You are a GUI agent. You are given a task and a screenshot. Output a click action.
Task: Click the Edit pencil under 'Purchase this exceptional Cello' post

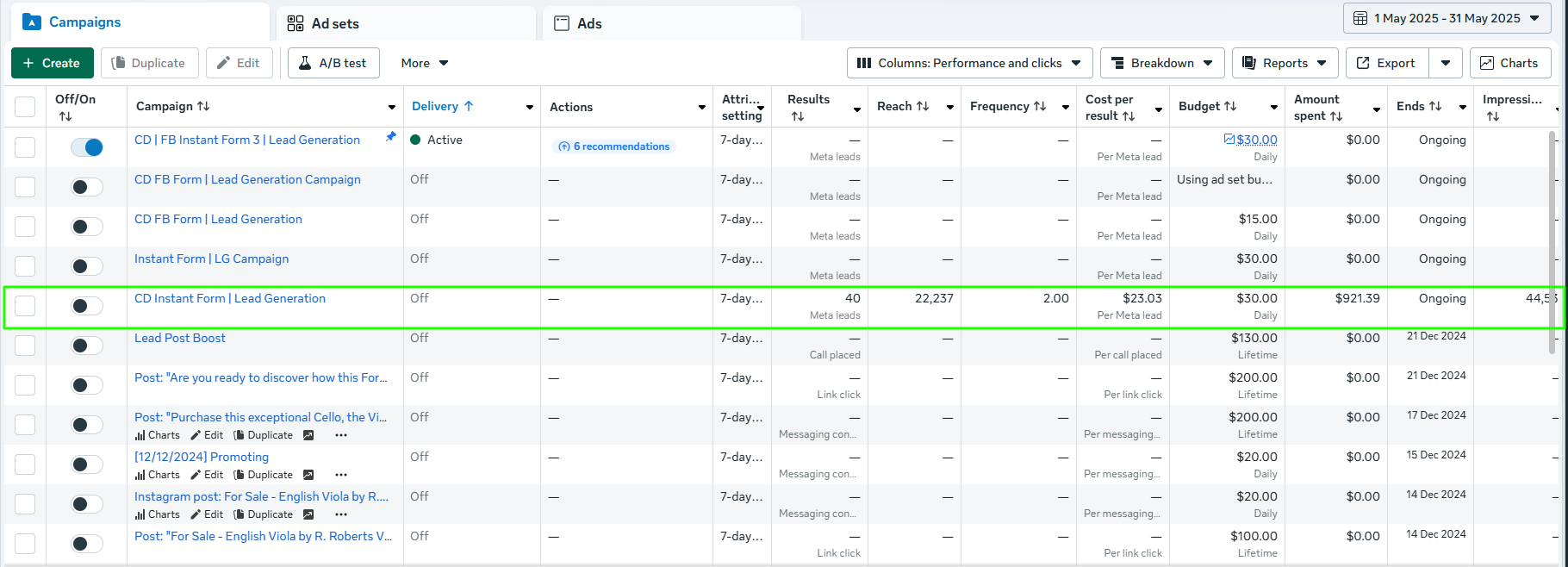point(207,435)
